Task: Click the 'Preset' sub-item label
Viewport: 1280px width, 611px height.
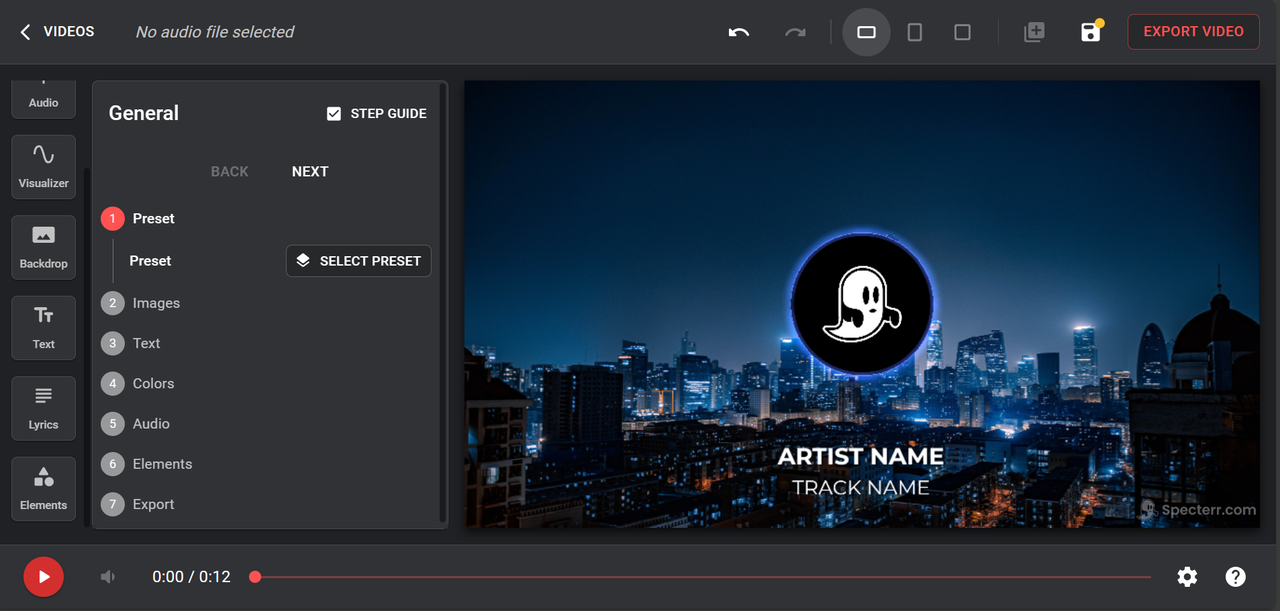Action: pos(150,261)
